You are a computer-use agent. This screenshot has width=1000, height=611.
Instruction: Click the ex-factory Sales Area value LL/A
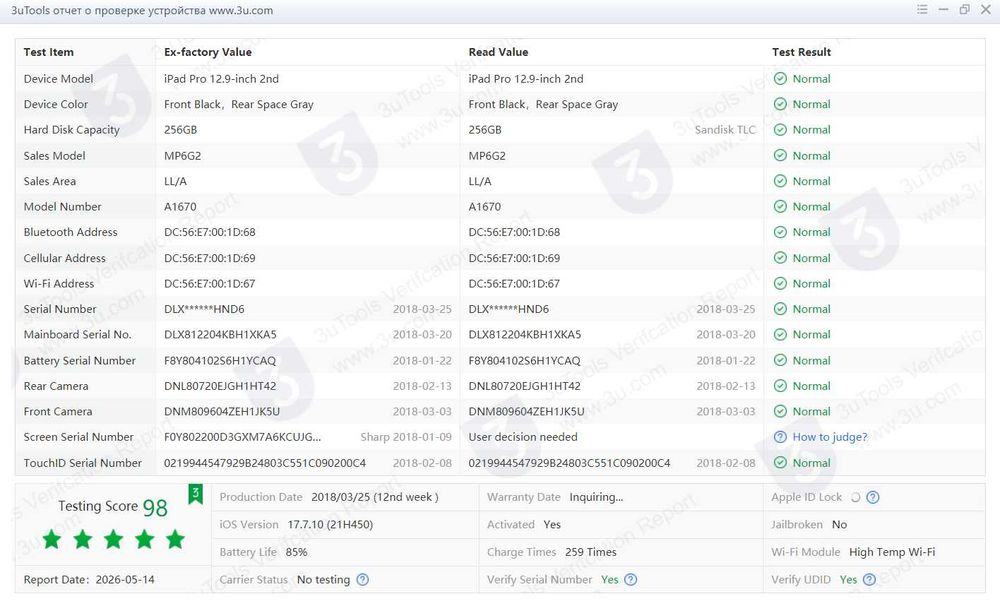pos(175,181)
